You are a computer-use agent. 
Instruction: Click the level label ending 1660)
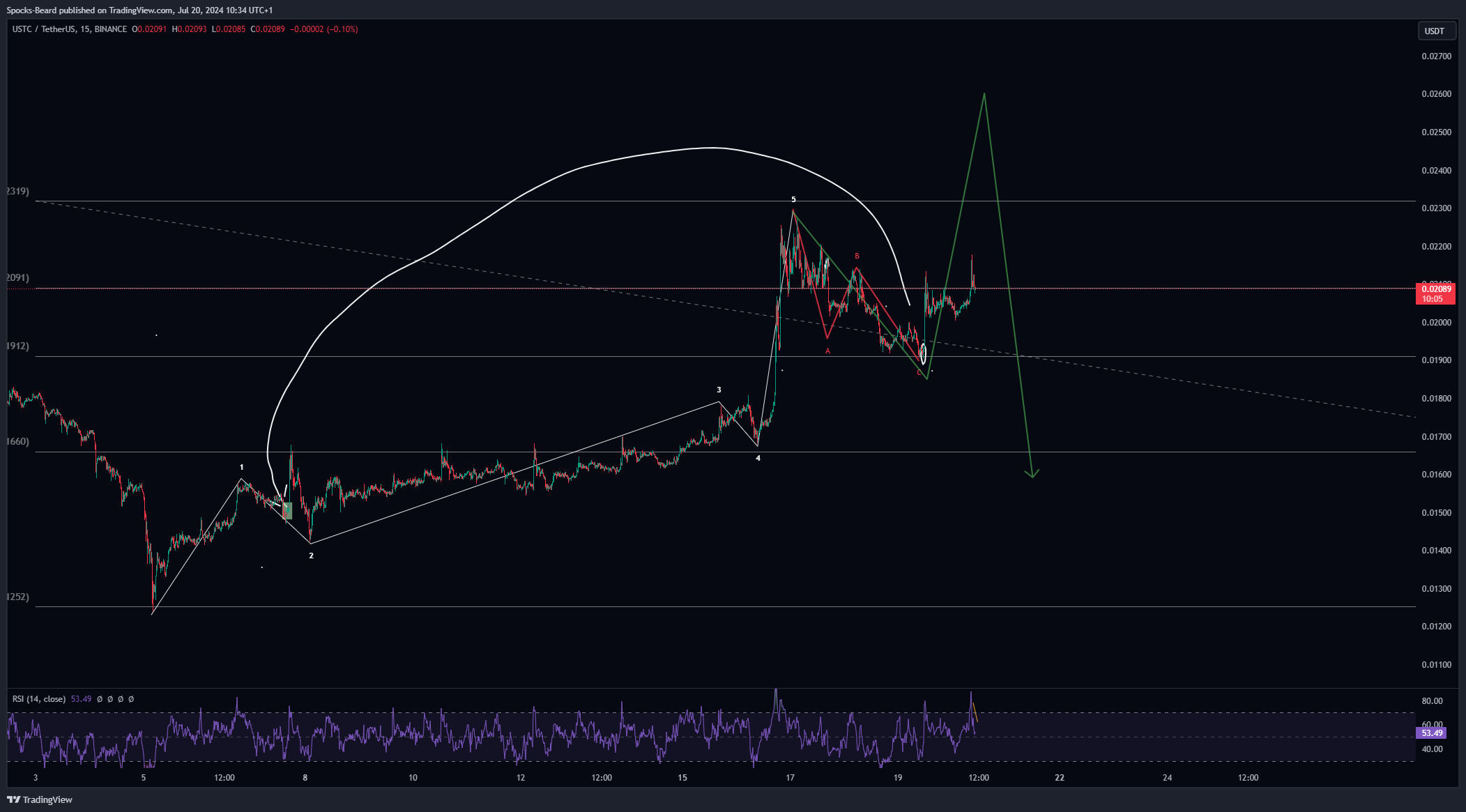coord(17,441)
